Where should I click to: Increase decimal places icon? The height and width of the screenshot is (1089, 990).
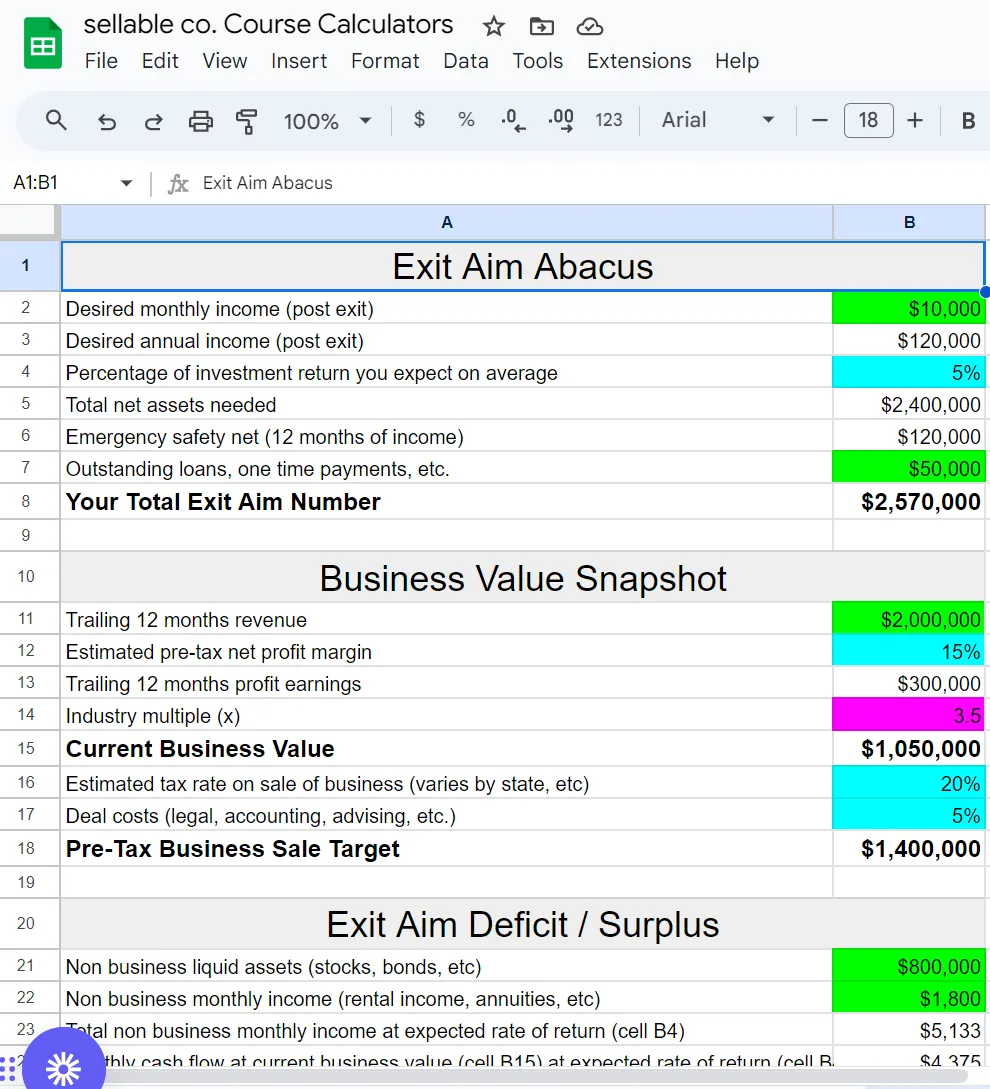pyautogui.click(x=561, y=120)
